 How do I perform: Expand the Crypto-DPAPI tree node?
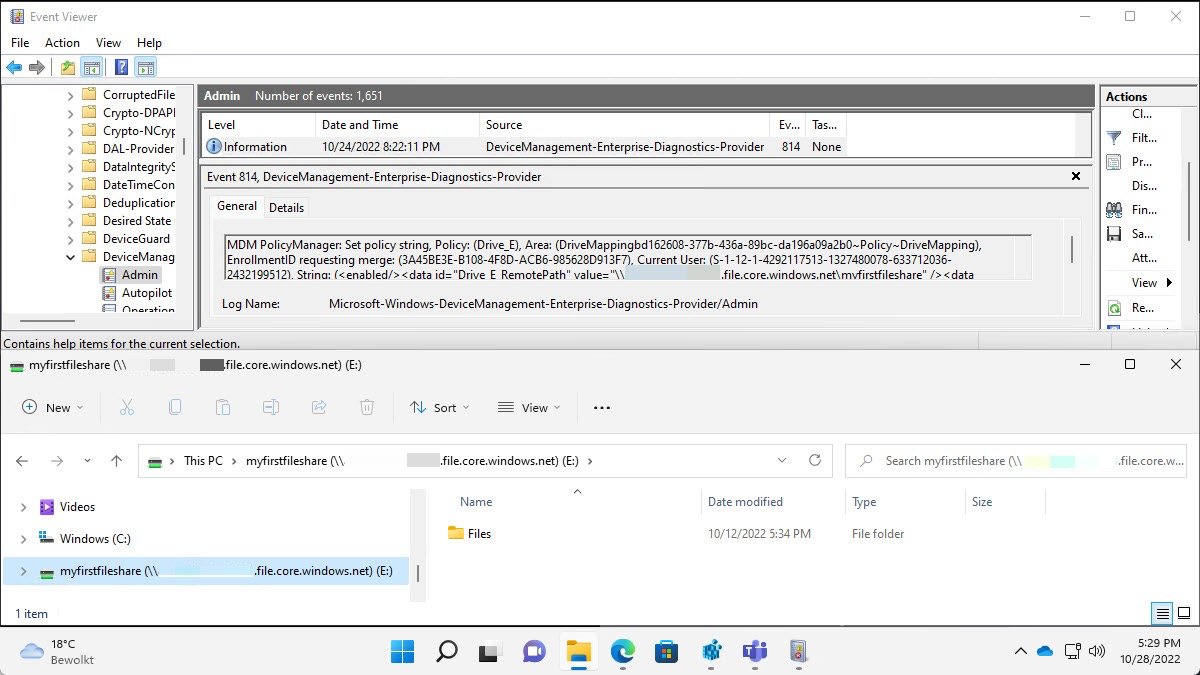(71, 113)
